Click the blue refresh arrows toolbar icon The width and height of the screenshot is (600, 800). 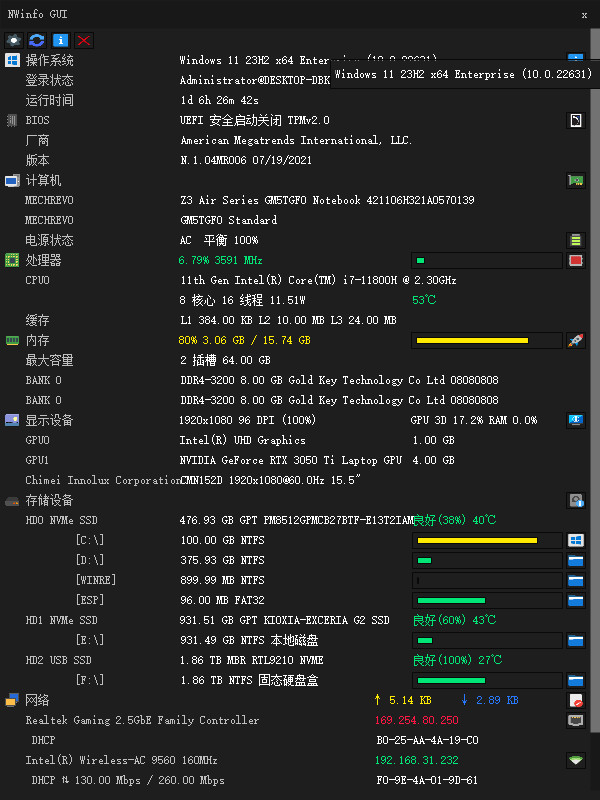click(x=37, y=40)
